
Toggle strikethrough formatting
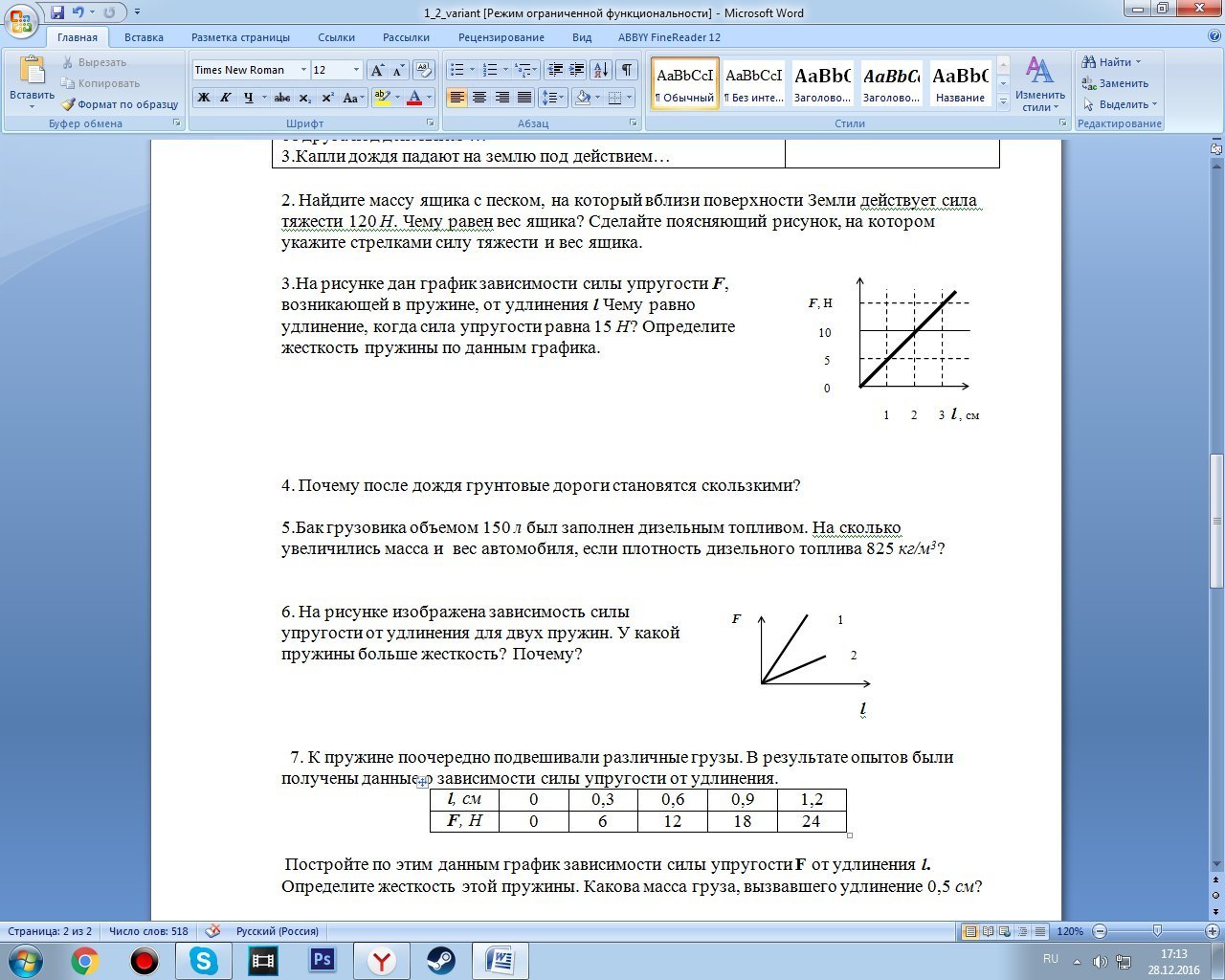[282, 98]
